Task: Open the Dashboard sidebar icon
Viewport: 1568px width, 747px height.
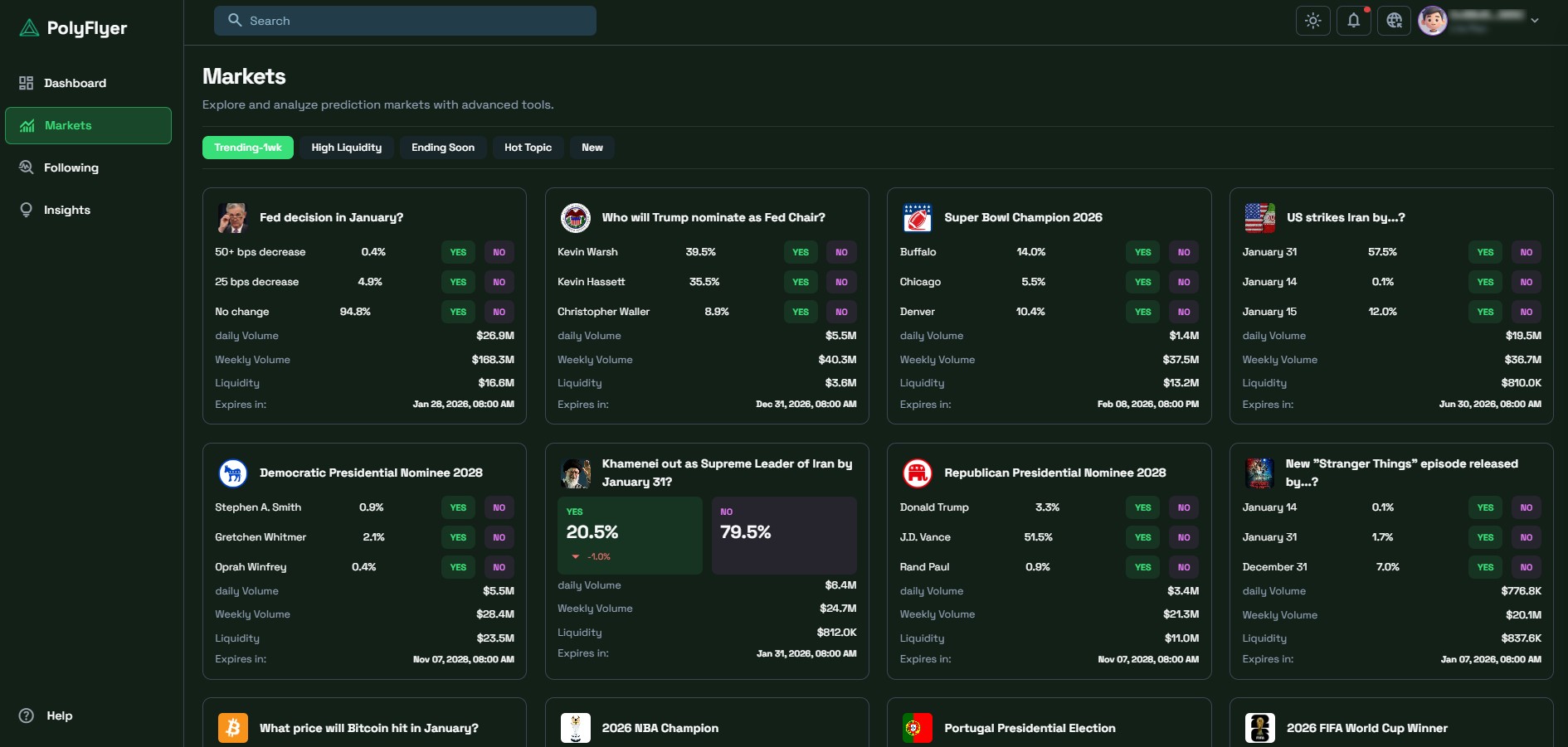Action: click(x=26, y=83)
